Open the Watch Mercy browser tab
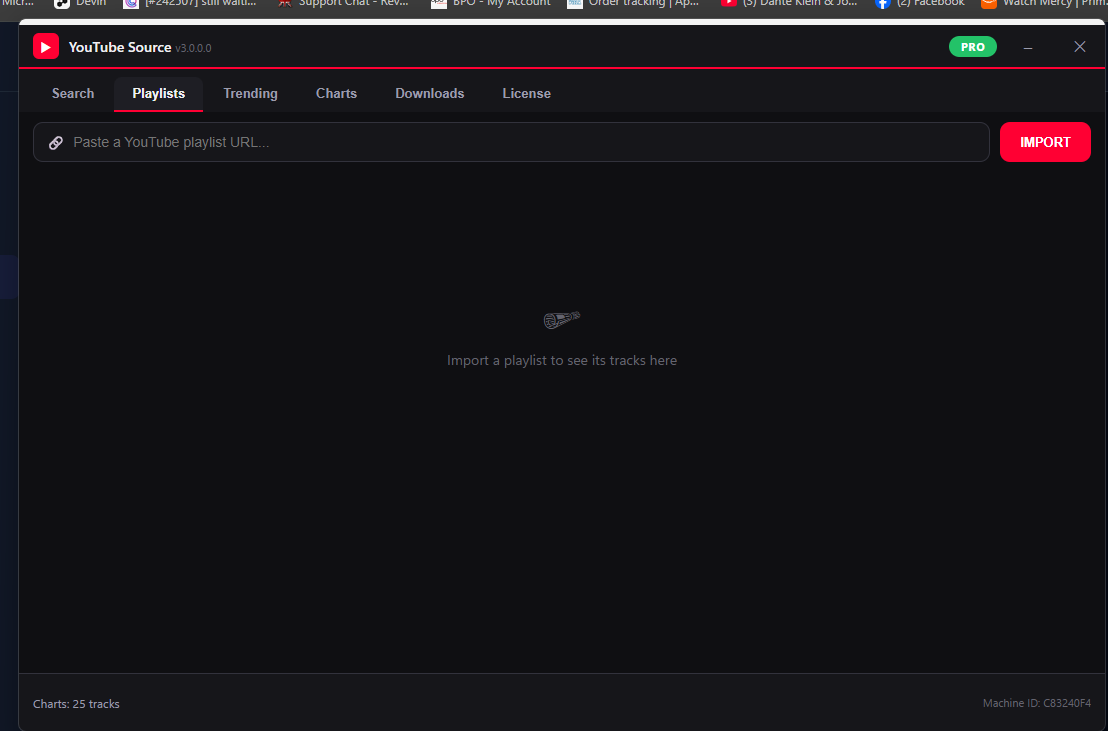Screen dimensions: 1108x731 click(x=1044, y=4)
